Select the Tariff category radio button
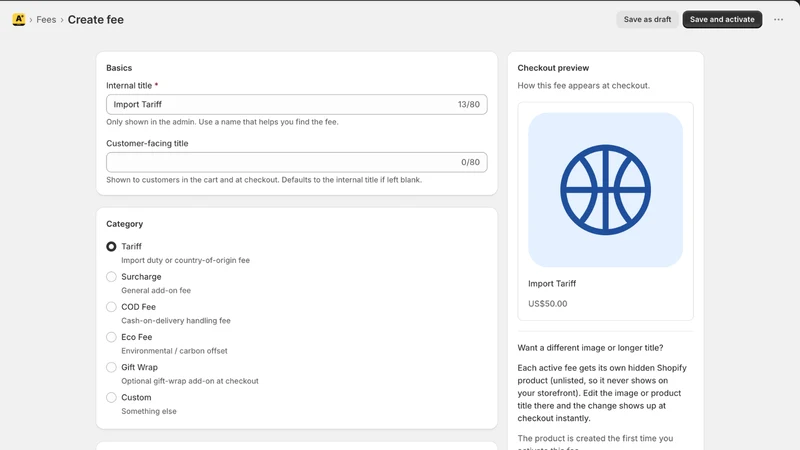The width and height of the screenshot is (800, 450). click(111, 246)
